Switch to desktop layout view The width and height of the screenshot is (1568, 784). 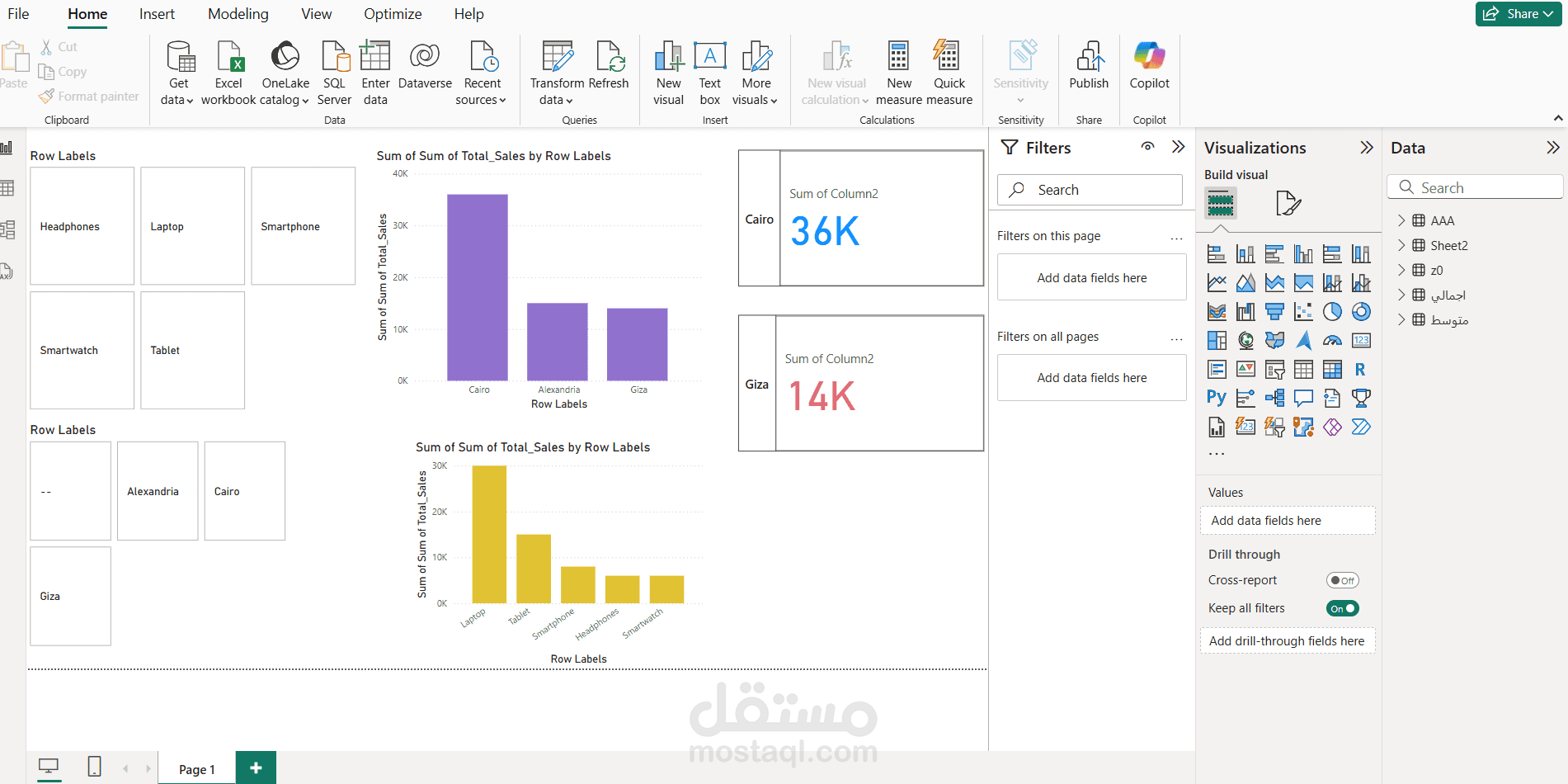49,767
